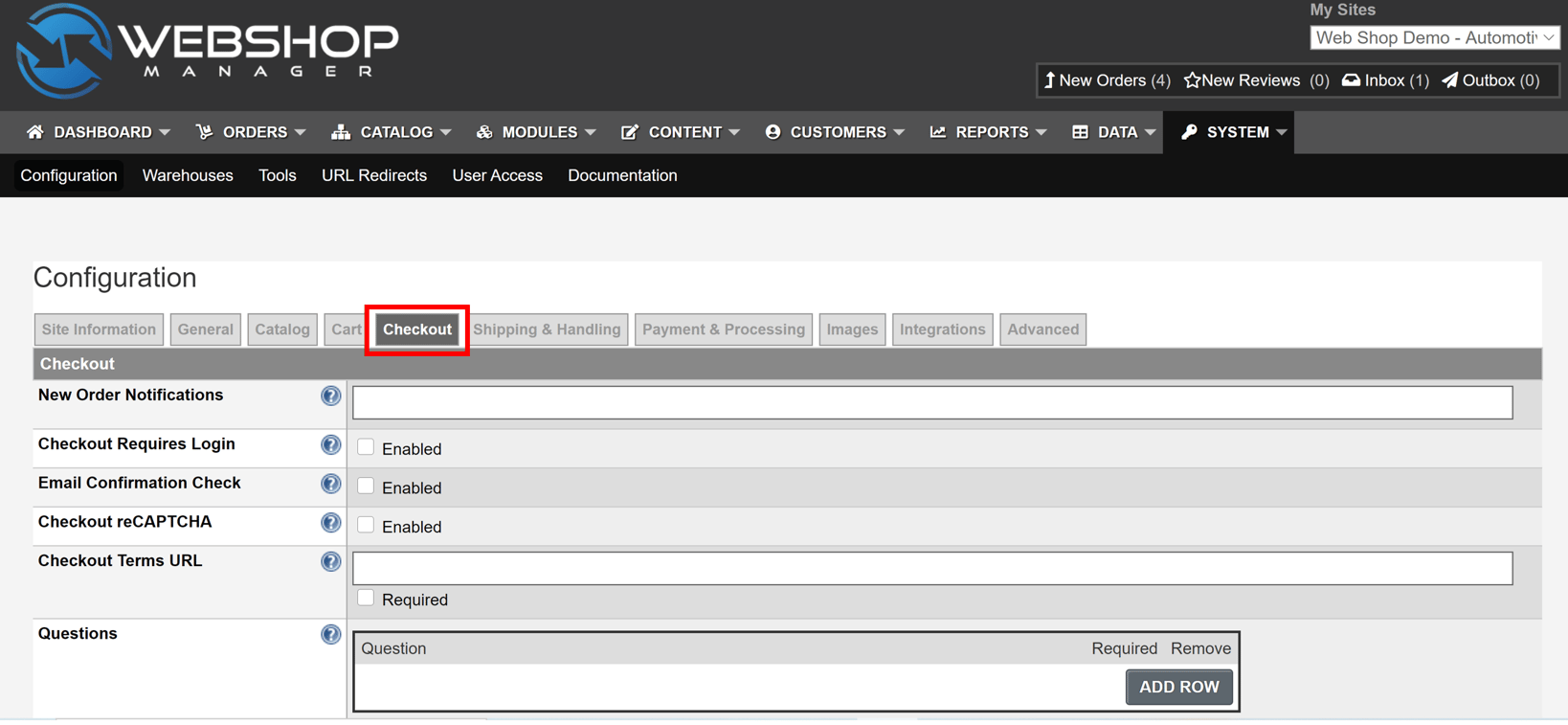Open the Inbox messages

point(1385,80)
